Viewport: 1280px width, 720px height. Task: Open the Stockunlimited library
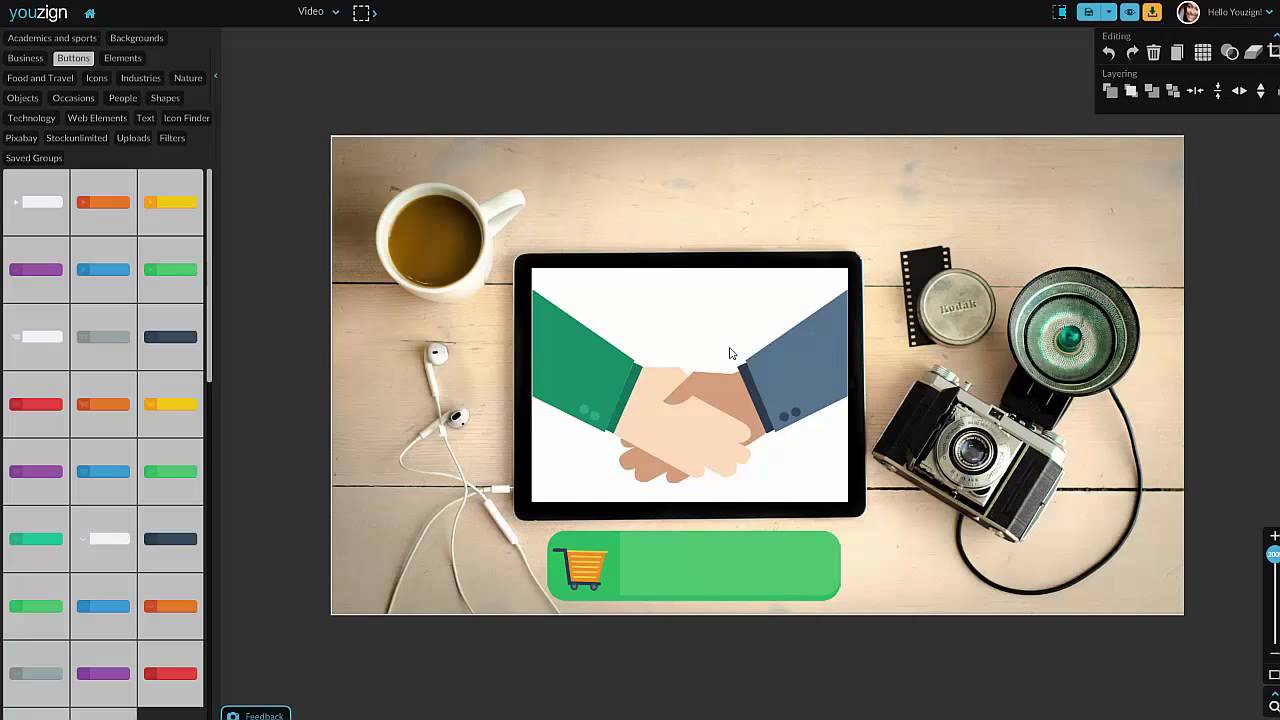(x=77, y=138)
